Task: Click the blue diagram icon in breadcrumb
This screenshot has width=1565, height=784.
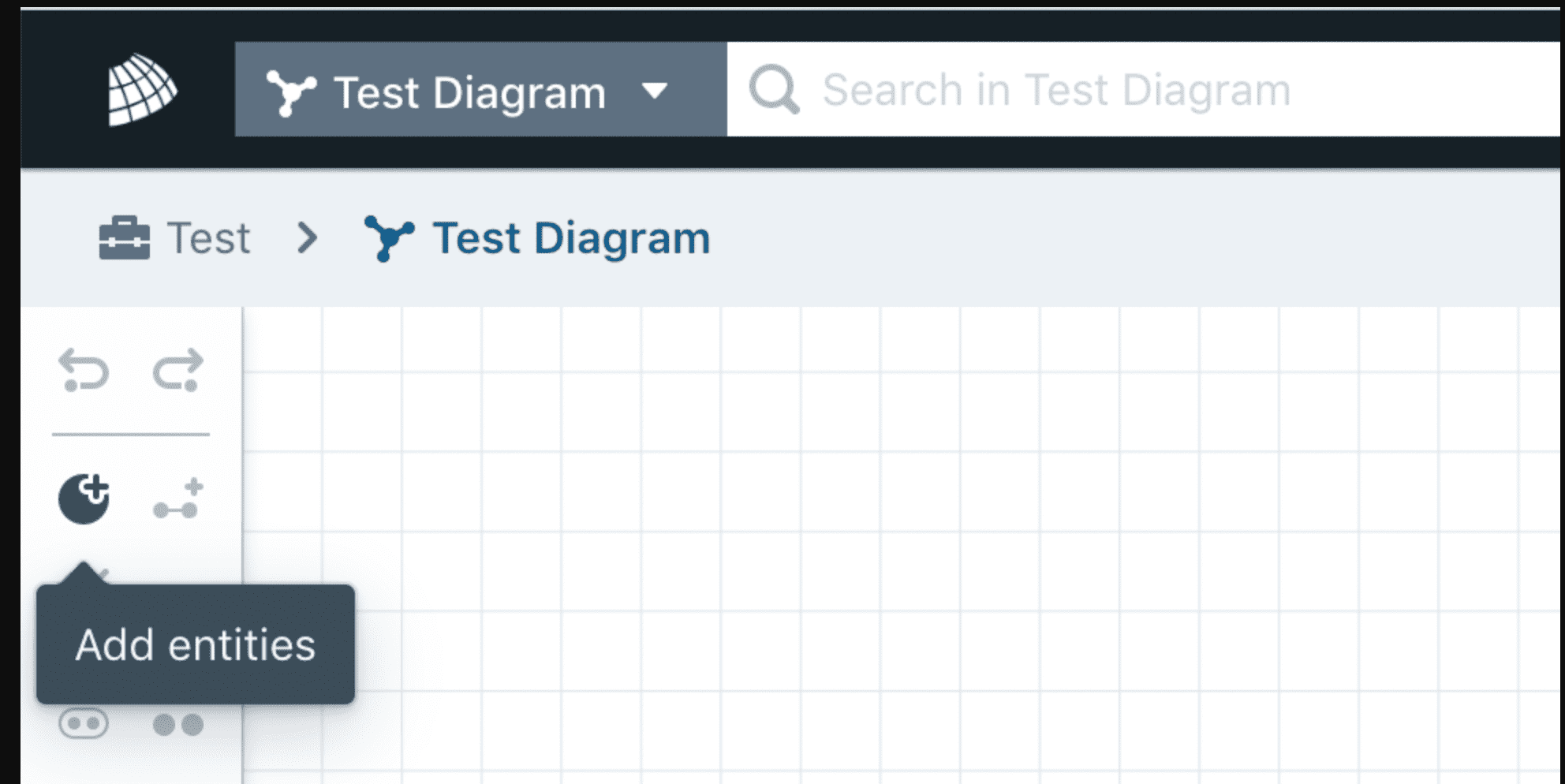Action: point(389,238)
